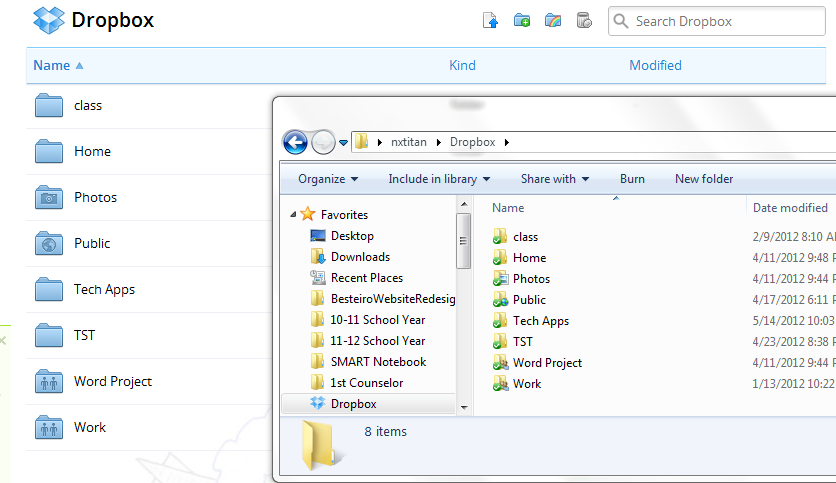Open the recent locations dropdown arrow
This screenshot has width=836, height=483.
point(343,143)
